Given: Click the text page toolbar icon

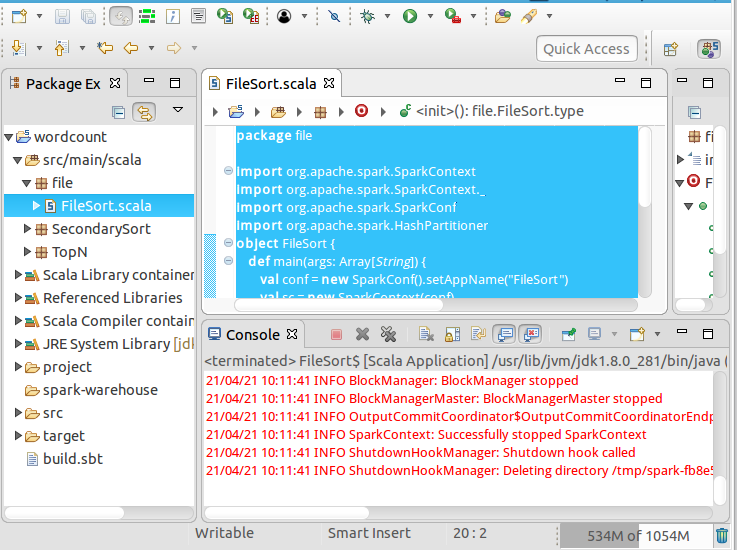Looking at the screenshot, I should coord(198,16).
